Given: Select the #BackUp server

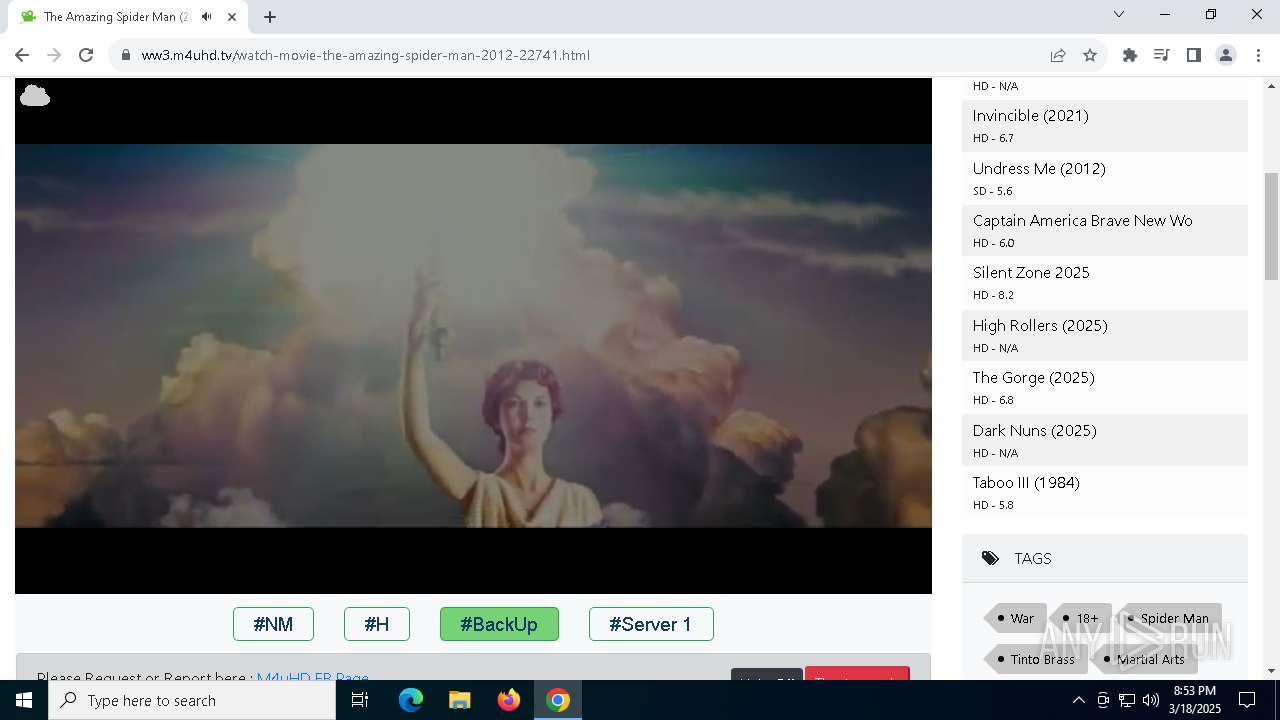Looking at the screenshot, I should [499, 624].
